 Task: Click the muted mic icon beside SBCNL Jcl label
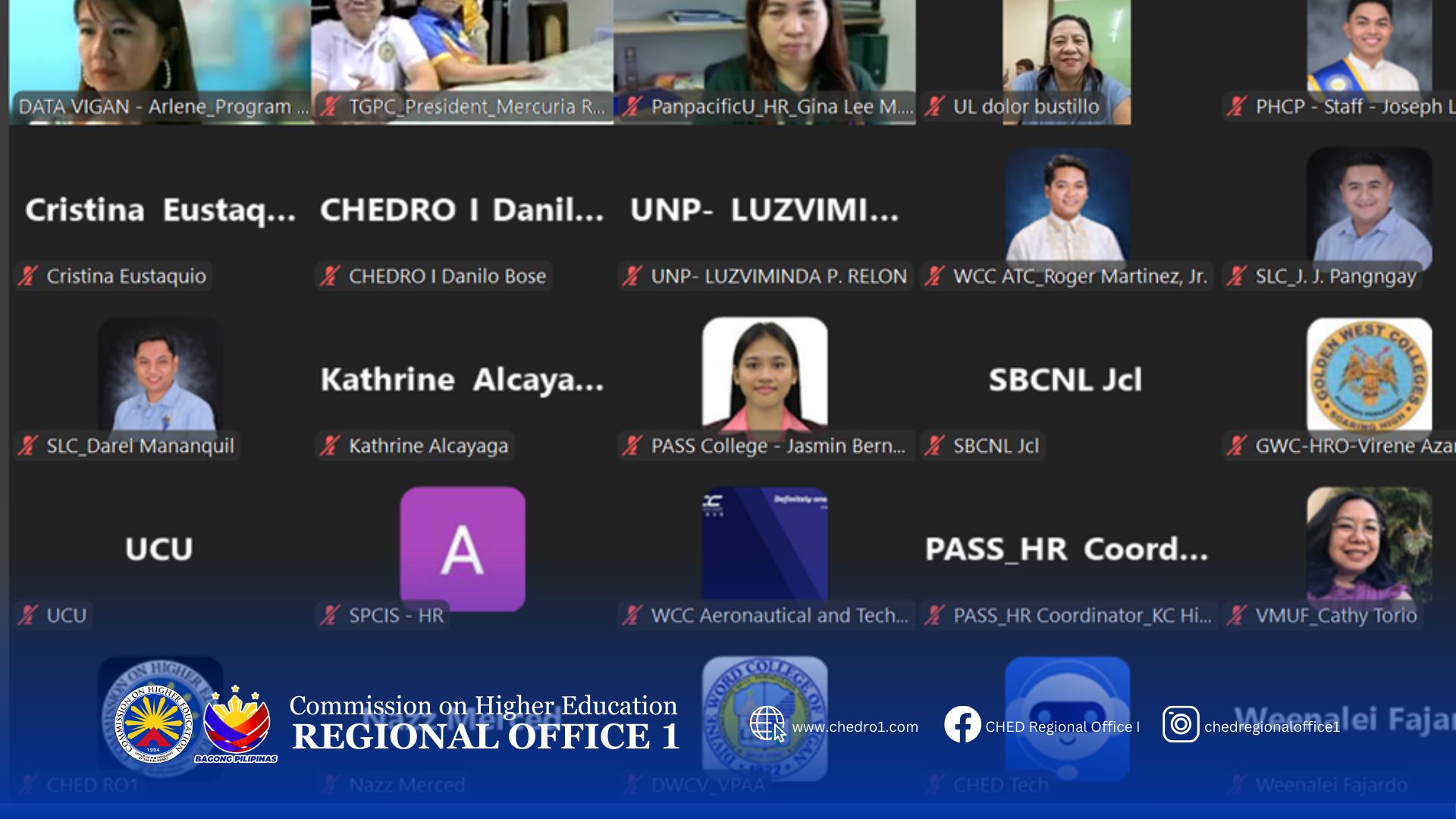tap(935, 446)
